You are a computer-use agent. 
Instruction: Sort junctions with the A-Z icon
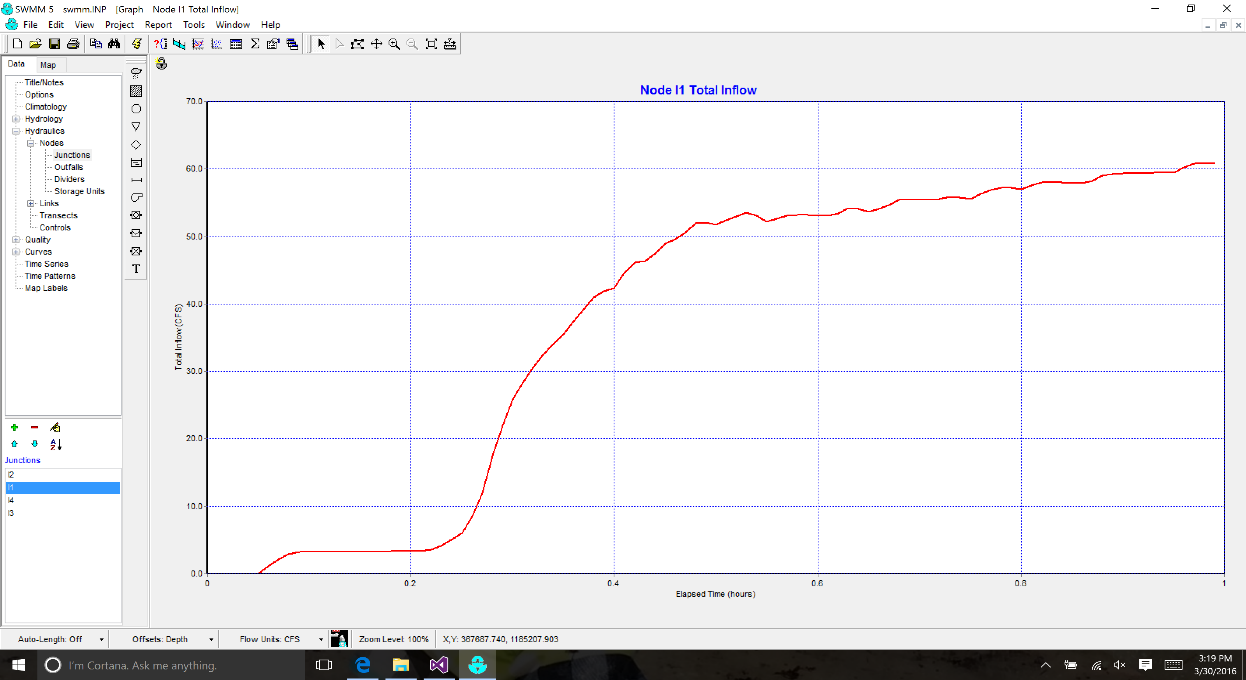pyautogui.click(x=56, y=444)
